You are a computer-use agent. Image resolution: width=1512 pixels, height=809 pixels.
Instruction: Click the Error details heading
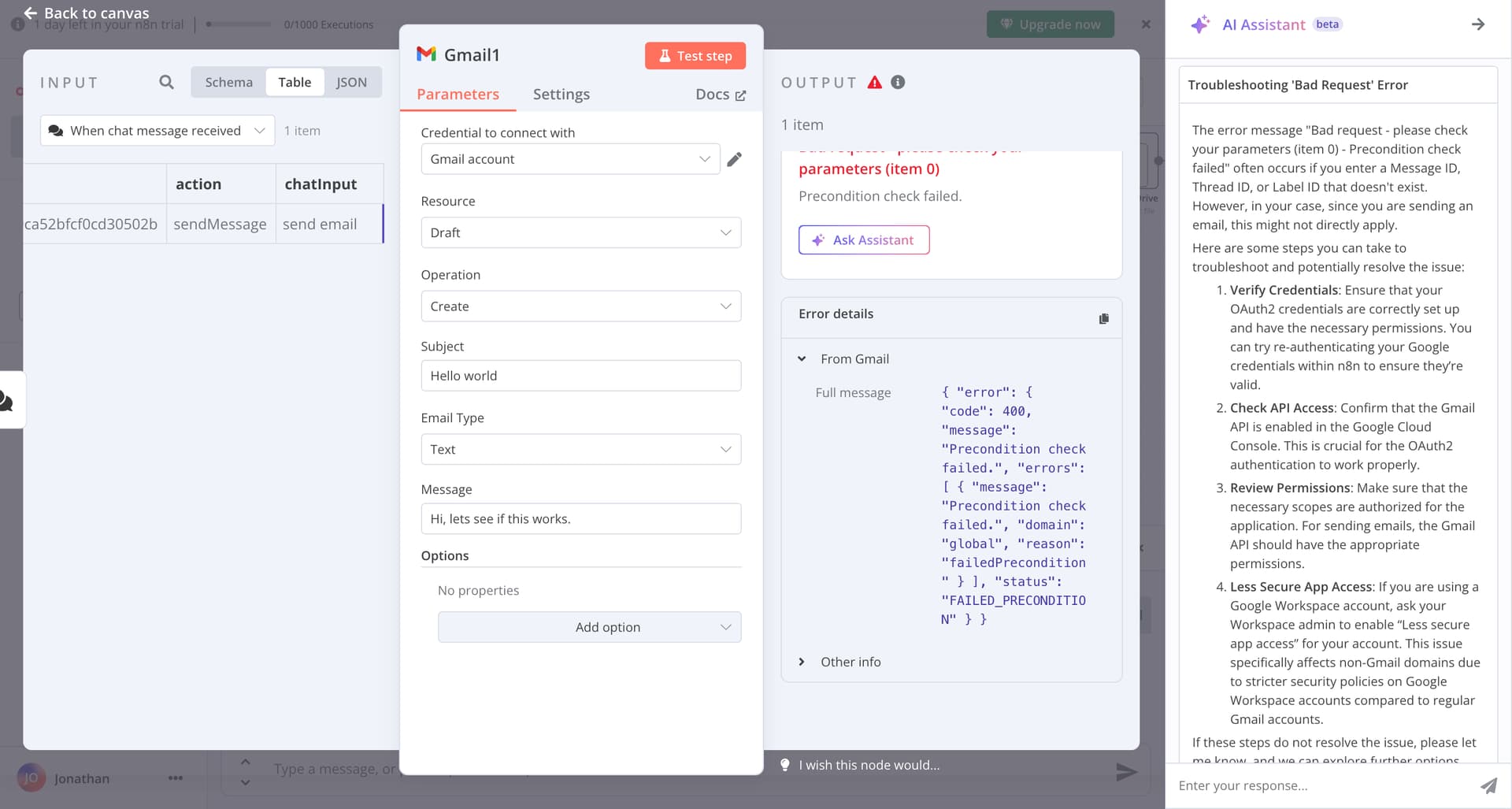(x=836, y=314)
